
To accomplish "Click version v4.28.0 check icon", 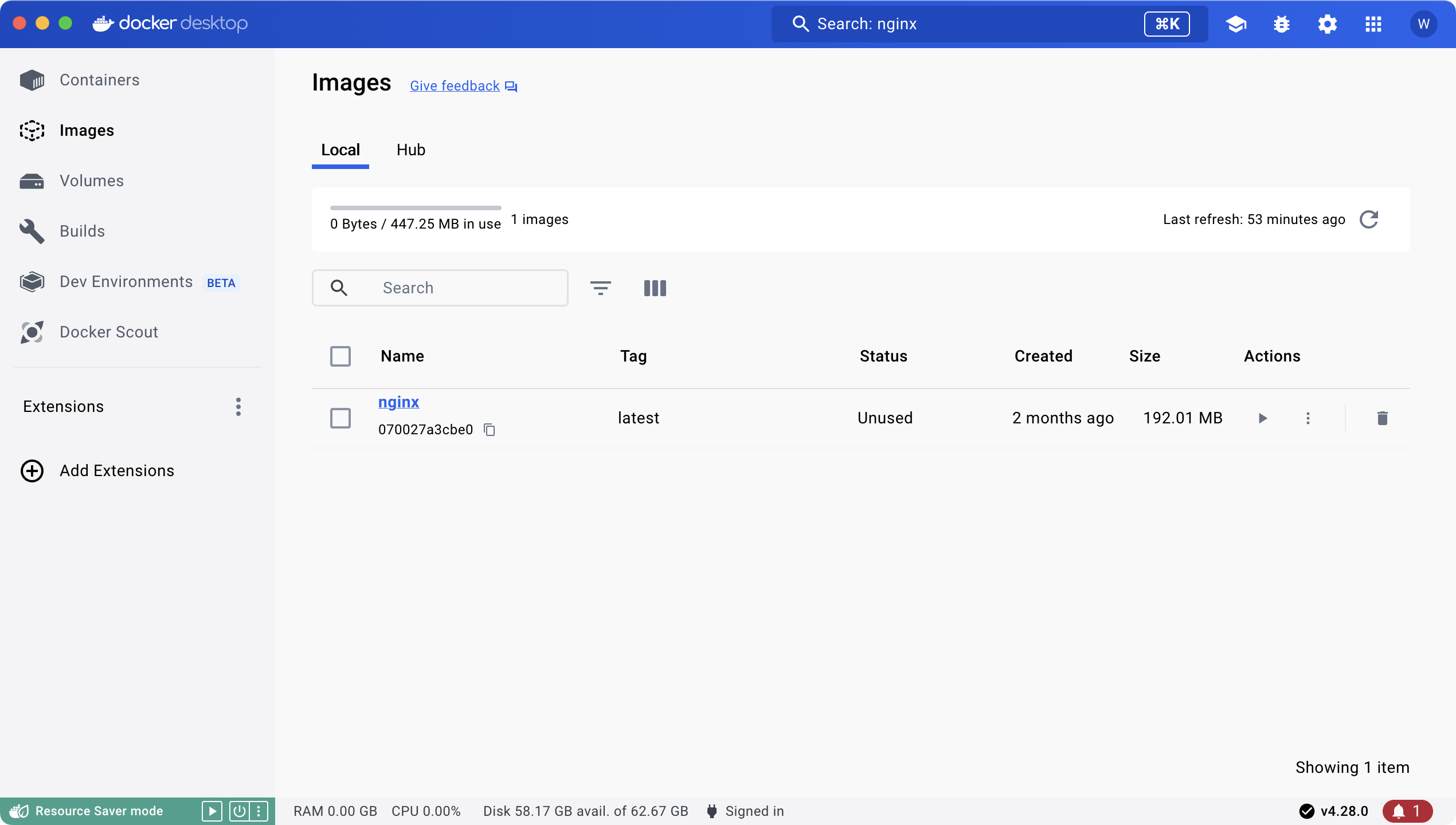I will coord(1307,811).
